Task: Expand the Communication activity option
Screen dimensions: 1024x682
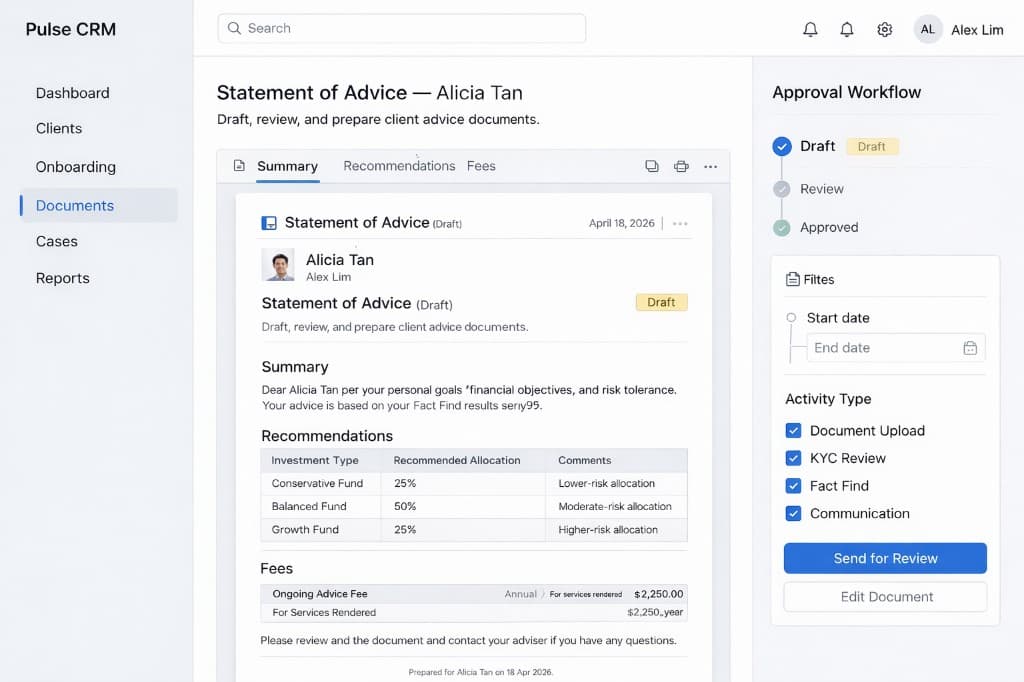Action: [x=793, y=513]
